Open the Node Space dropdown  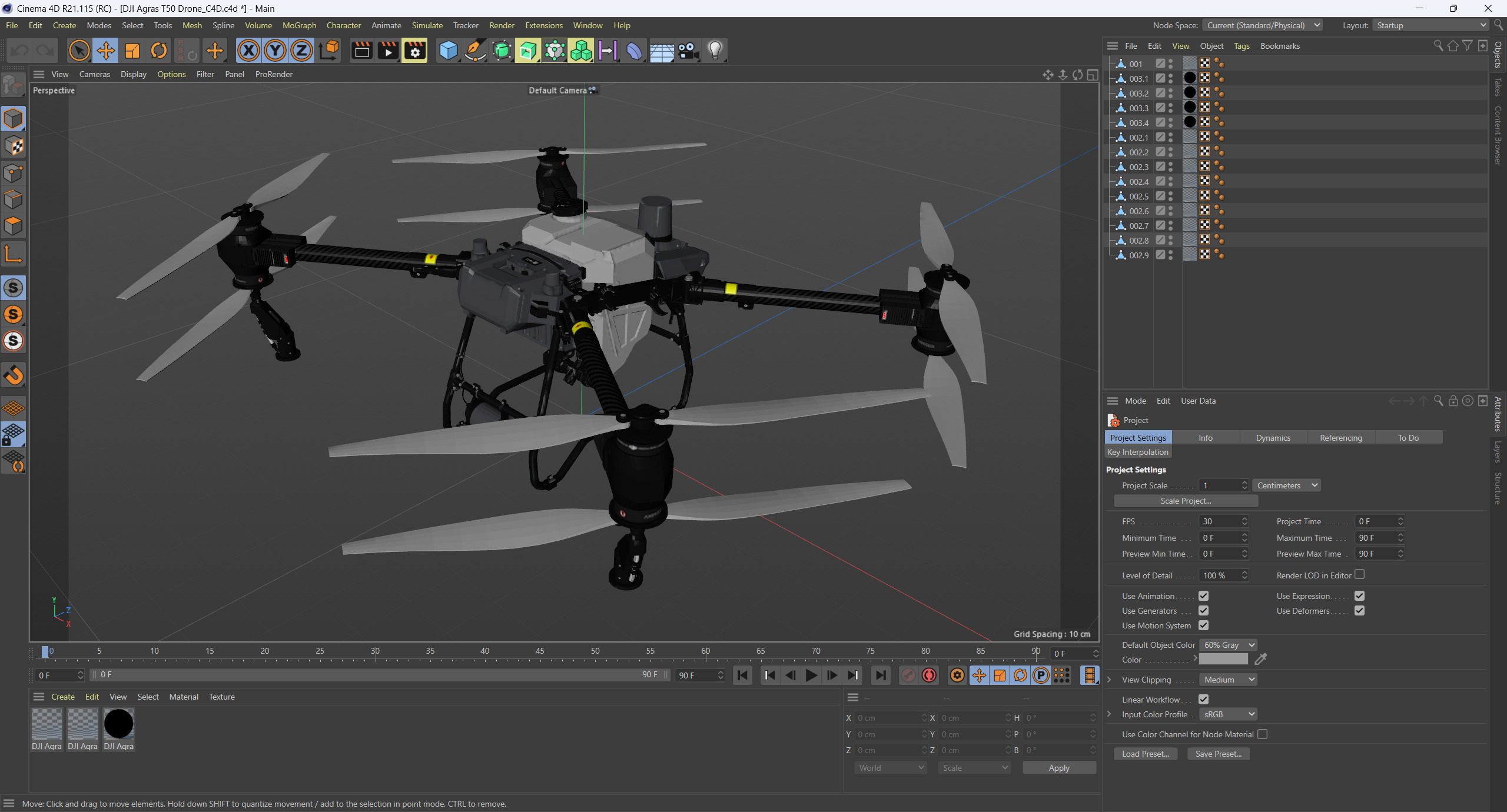click(1263, 25)
